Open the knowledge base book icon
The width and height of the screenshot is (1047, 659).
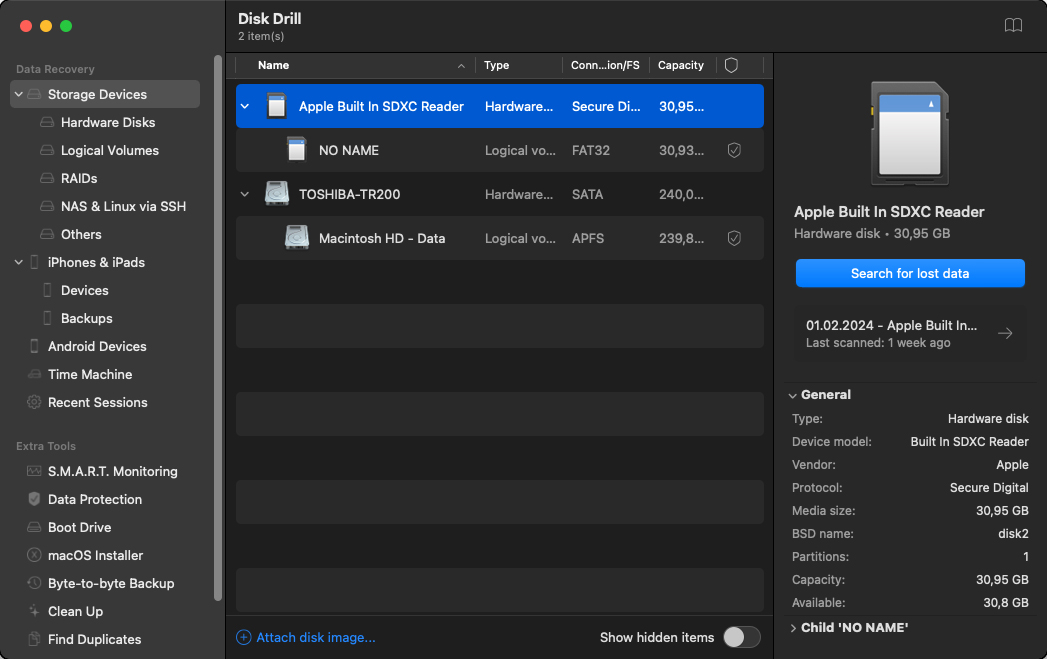click(x=1013, y=25)
